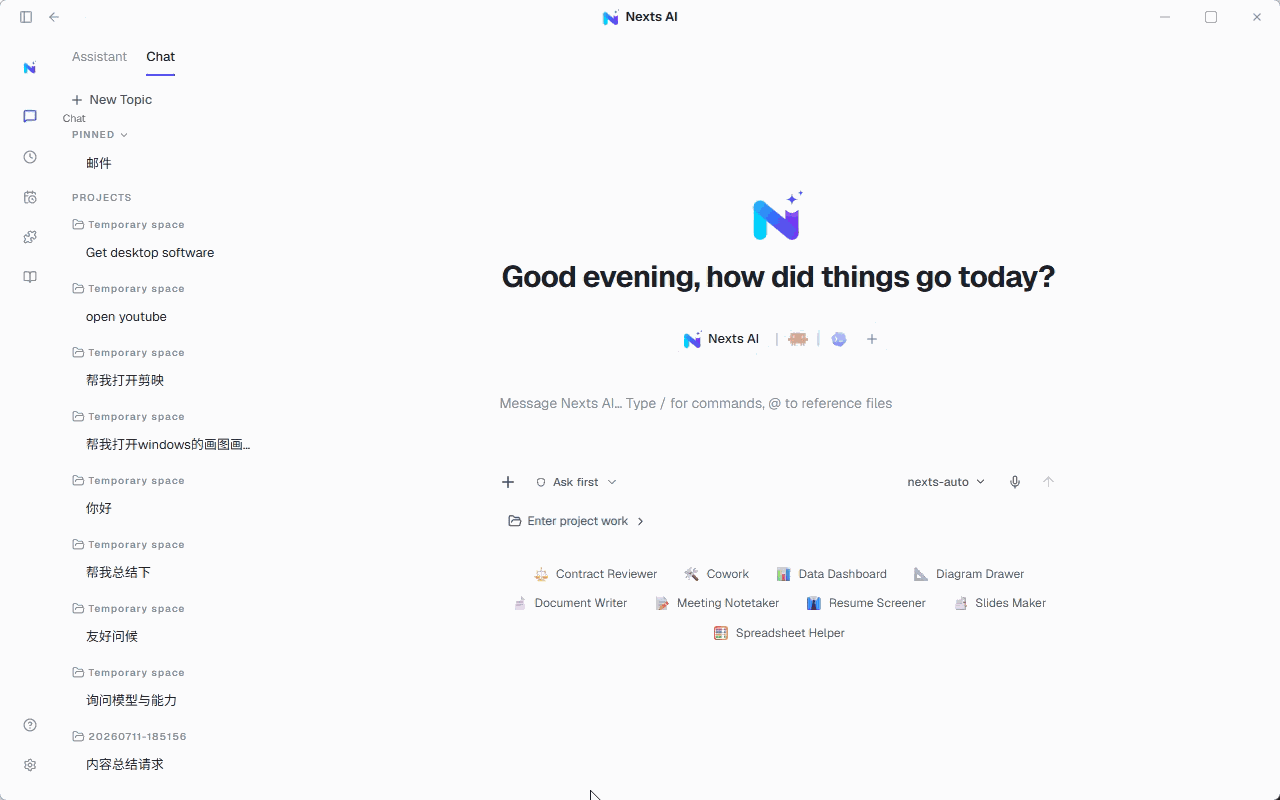Collapse the left sidebar panel
The width and height of the screenshot is (1280, 800).
pyautogui.click(x=26, y=17)
